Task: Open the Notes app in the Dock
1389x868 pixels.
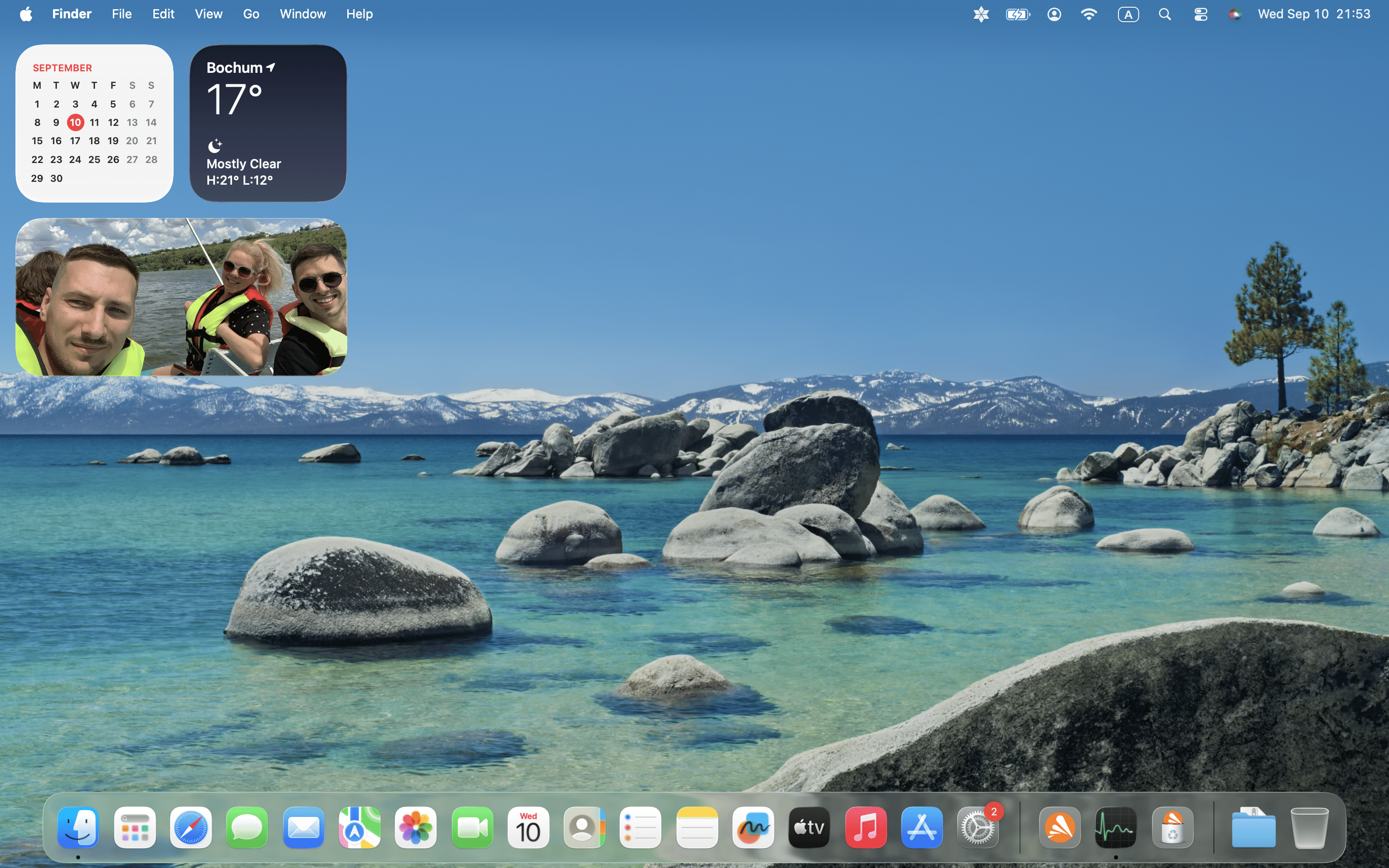Action: coord(697,827)
